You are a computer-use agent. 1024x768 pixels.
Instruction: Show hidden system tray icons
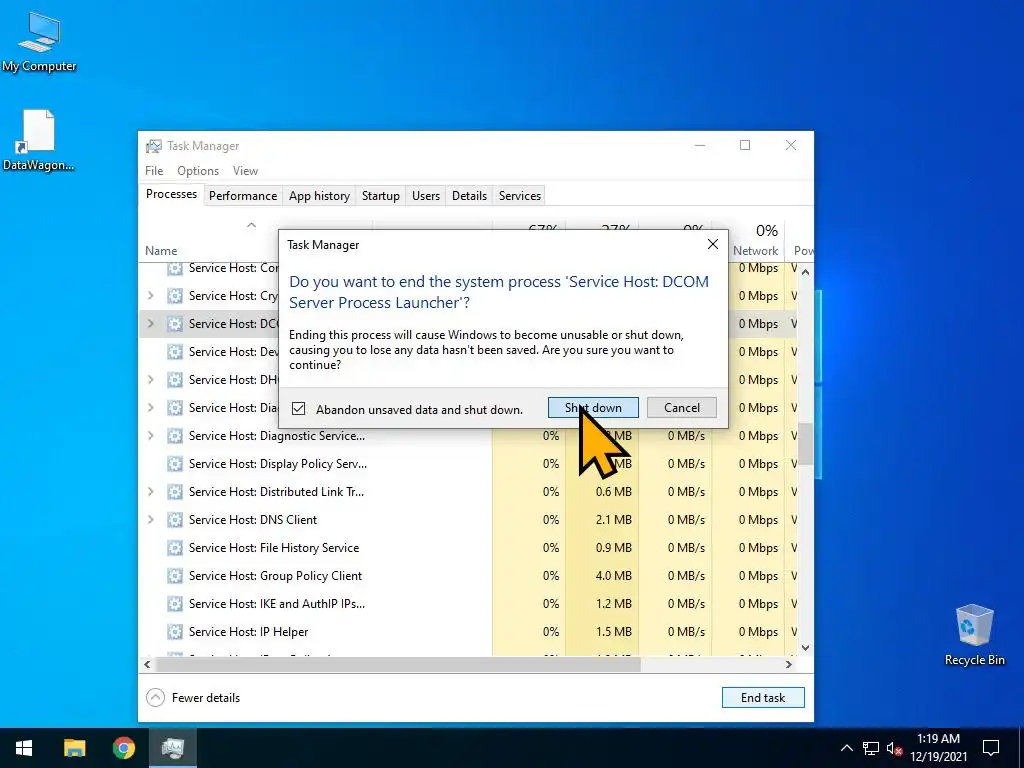point(846,748)
